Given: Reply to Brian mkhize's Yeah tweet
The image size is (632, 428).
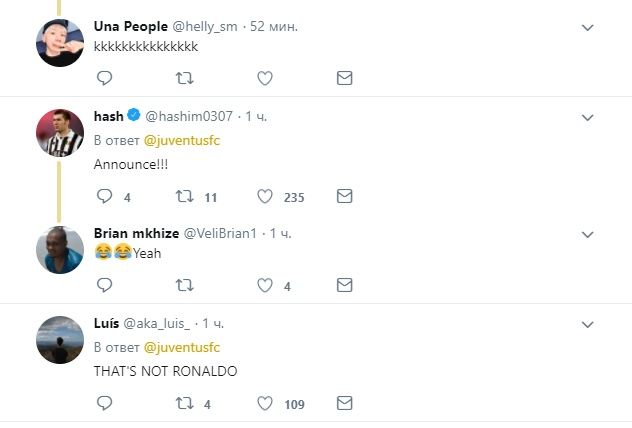Looking at the screenshot, I should (104, 285).
